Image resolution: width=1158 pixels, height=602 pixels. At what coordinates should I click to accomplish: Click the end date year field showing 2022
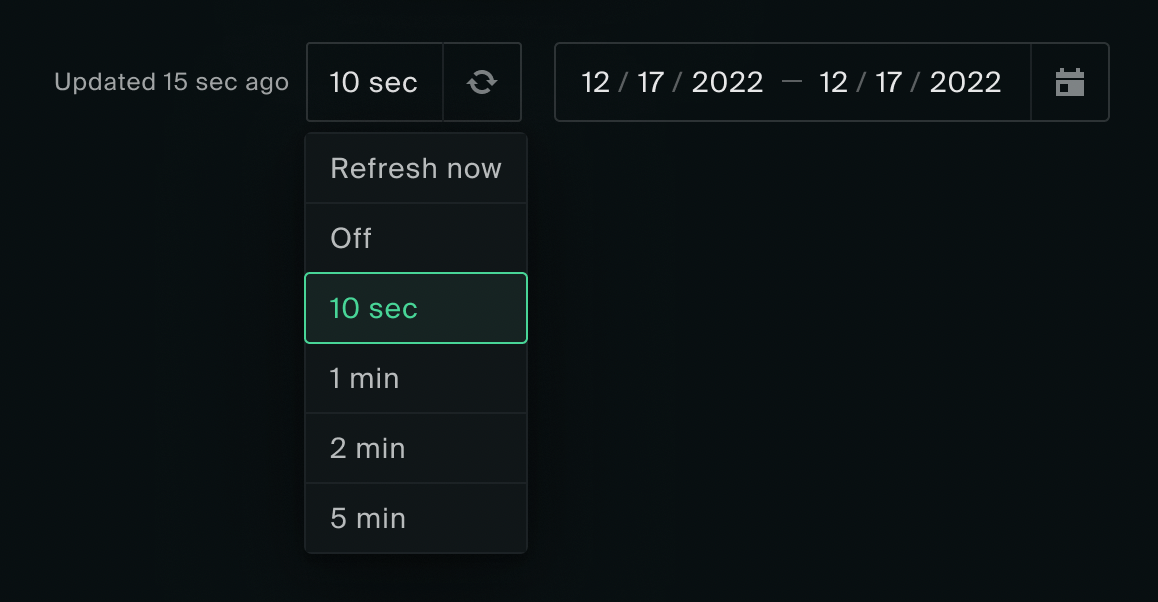coord(964,82)
